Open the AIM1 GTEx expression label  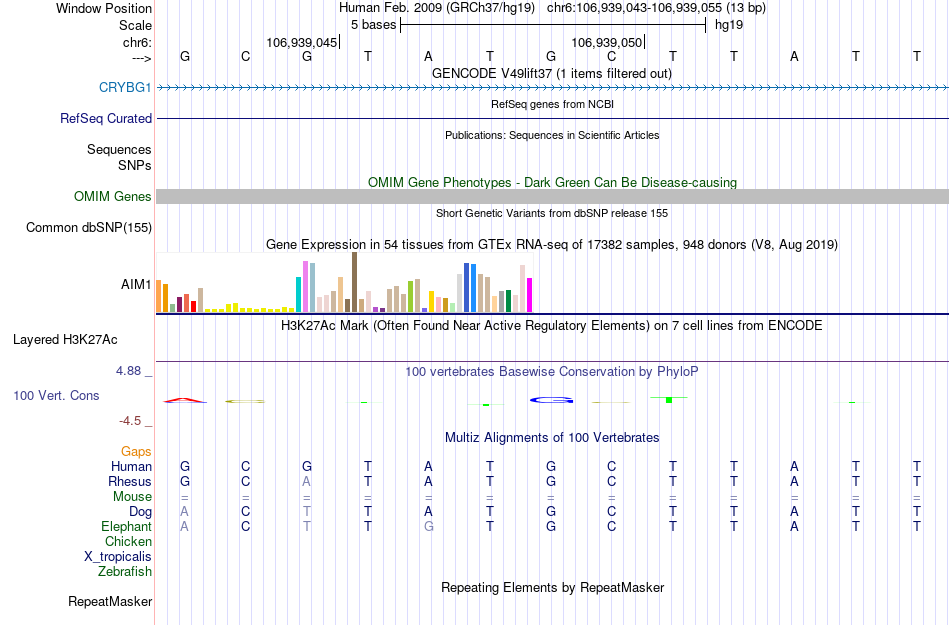click(x=136, y=284)
